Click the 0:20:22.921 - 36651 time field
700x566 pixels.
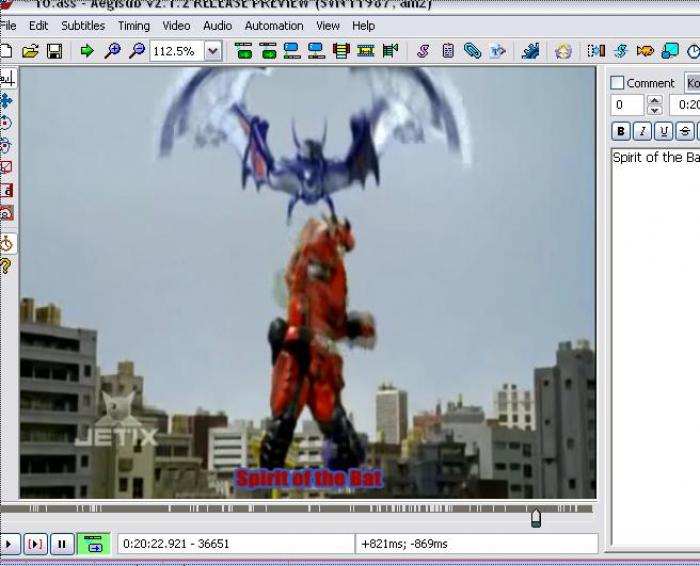point(236,544)
